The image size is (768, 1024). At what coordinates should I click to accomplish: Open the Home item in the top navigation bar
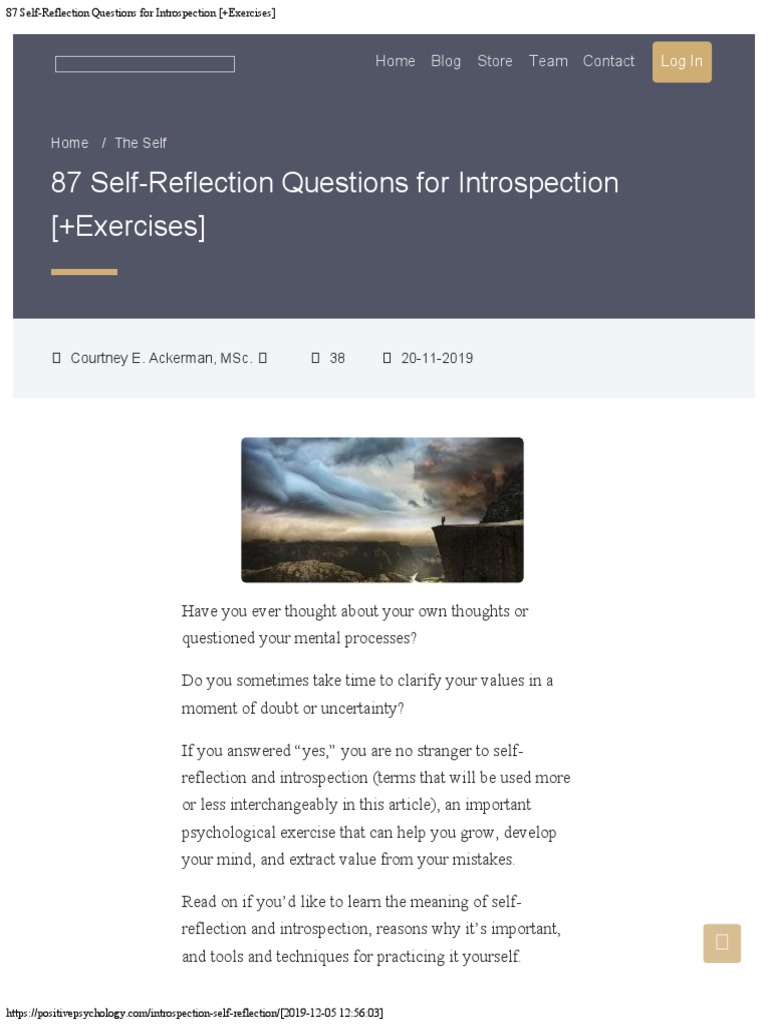pyautogui.click(x=395, y=61)
